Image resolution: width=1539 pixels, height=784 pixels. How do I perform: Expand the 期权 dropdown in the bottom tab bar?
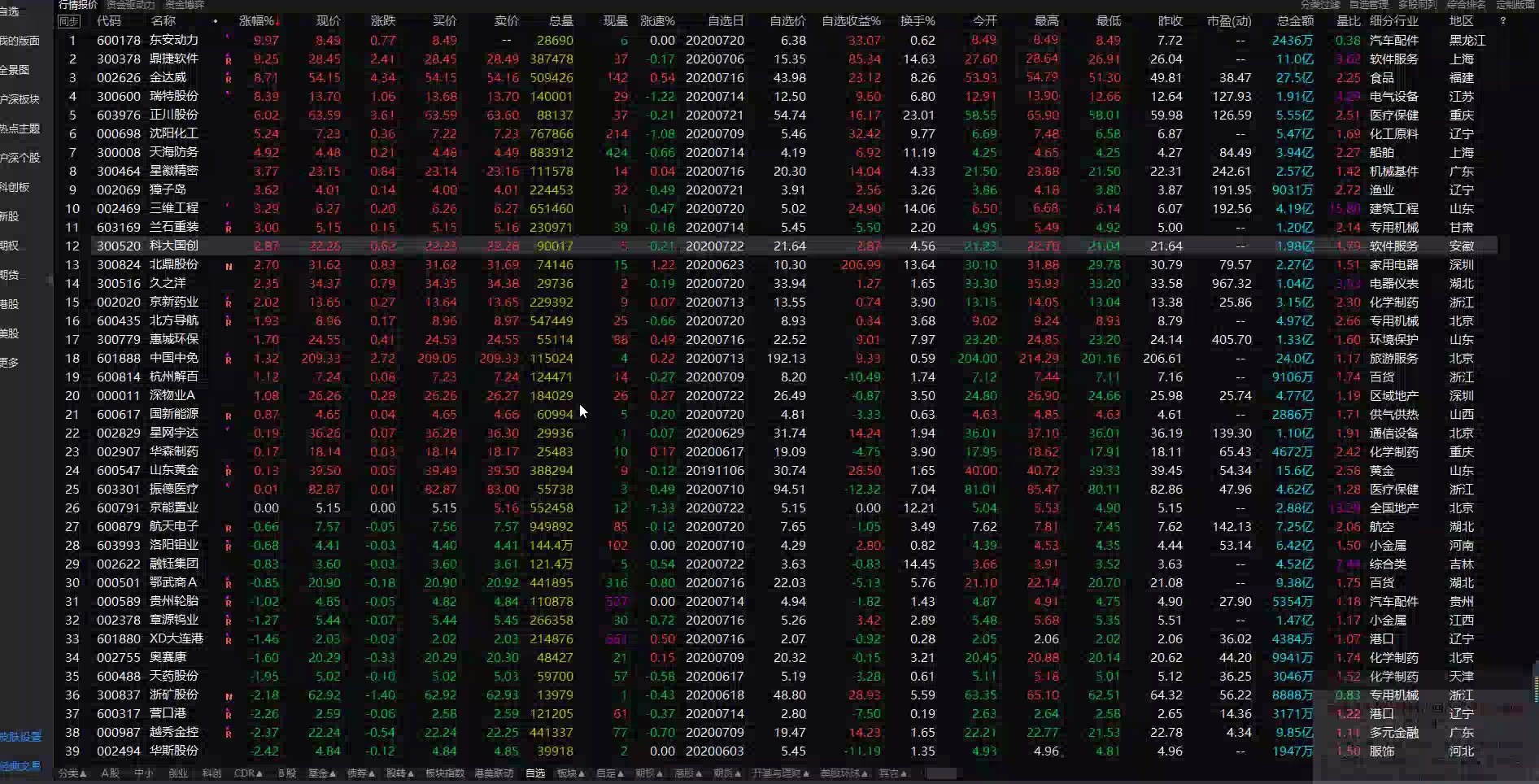(649, 773)
